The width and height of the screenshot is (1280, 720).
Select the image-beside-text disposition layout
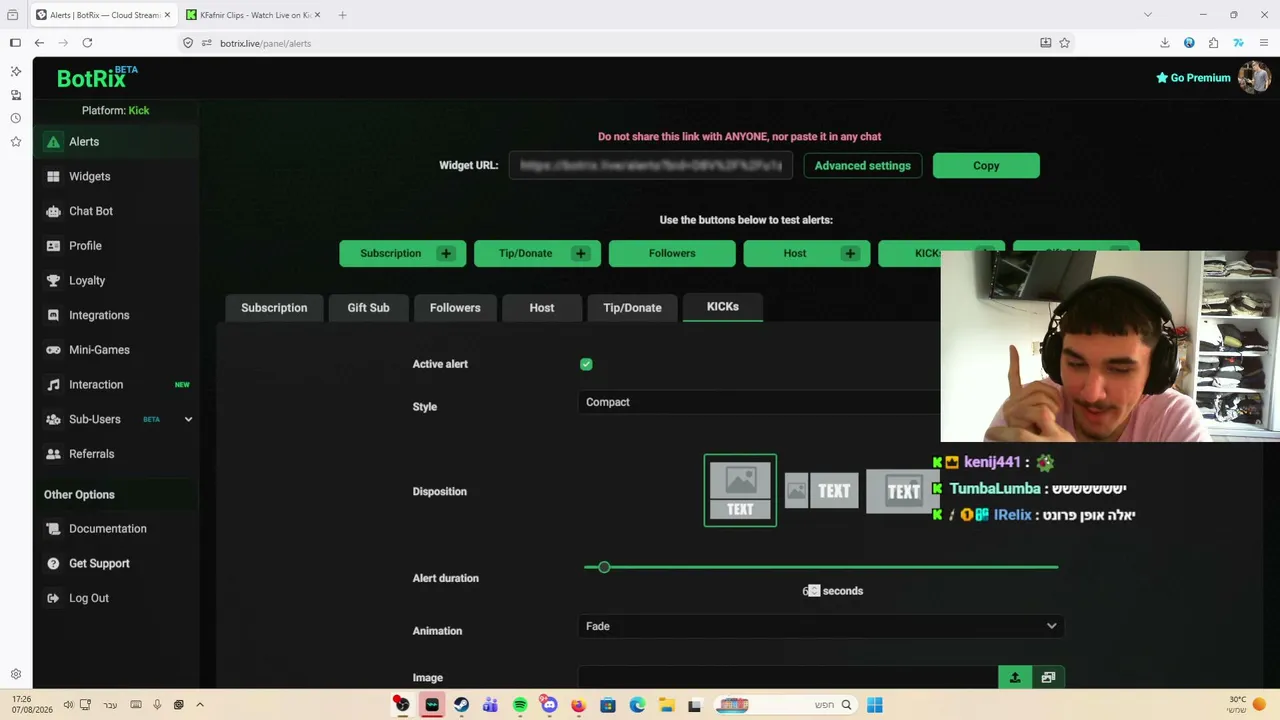click(821, 491)
